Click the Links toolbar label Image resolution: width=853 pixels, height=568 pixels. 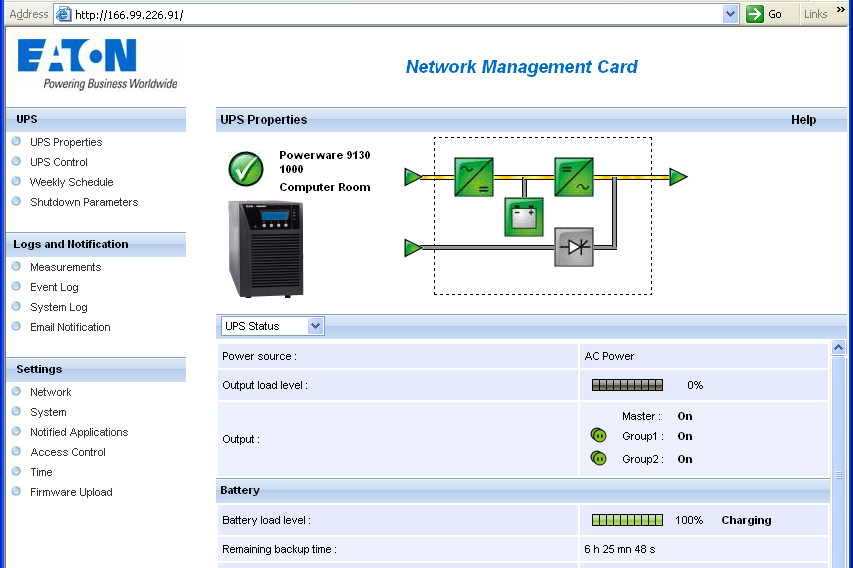point(815,14)
